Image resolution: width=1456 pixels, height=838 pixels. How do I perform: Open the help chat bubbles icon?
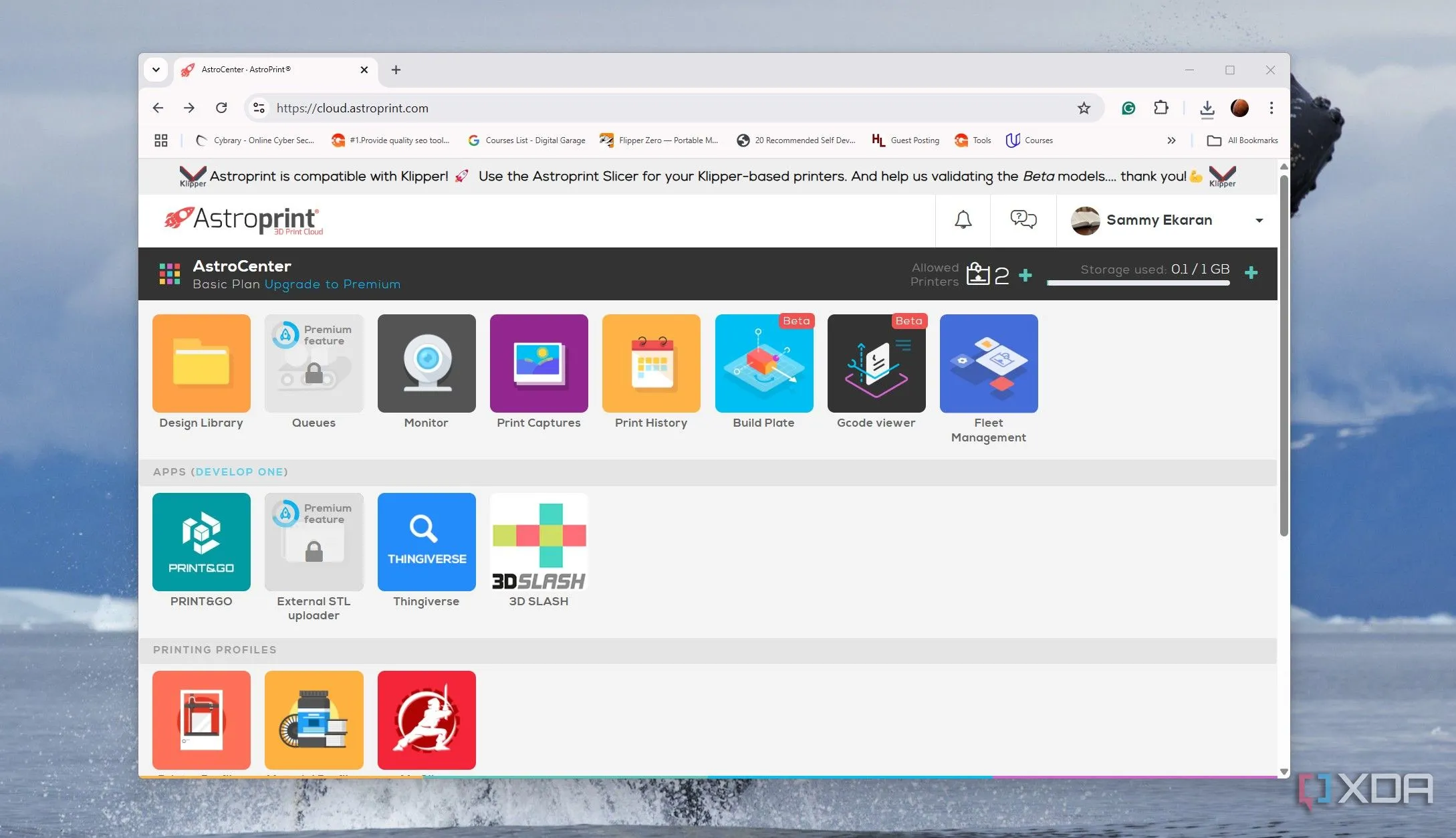(x=1023, y=220)
